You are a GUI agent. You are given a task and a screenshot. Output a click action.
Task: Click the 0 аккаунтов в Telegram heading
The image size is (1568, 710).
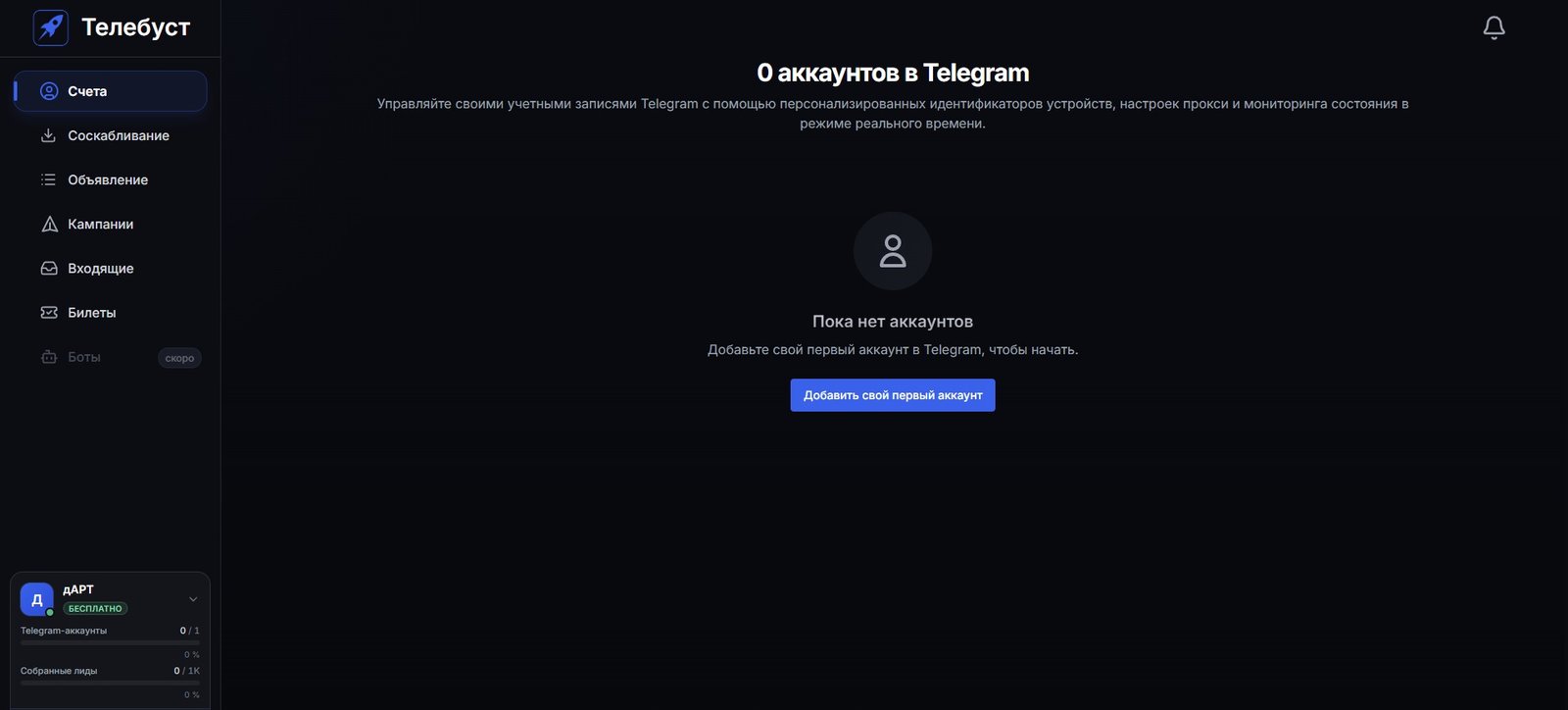[x=893, y=73]
